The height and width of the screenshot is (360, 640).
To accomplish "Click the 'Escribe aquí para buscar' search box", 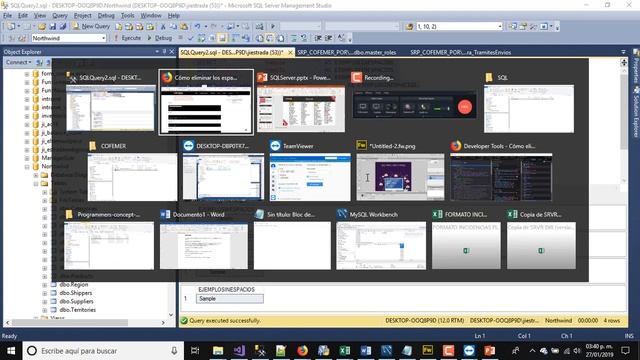I will [102, 351].
